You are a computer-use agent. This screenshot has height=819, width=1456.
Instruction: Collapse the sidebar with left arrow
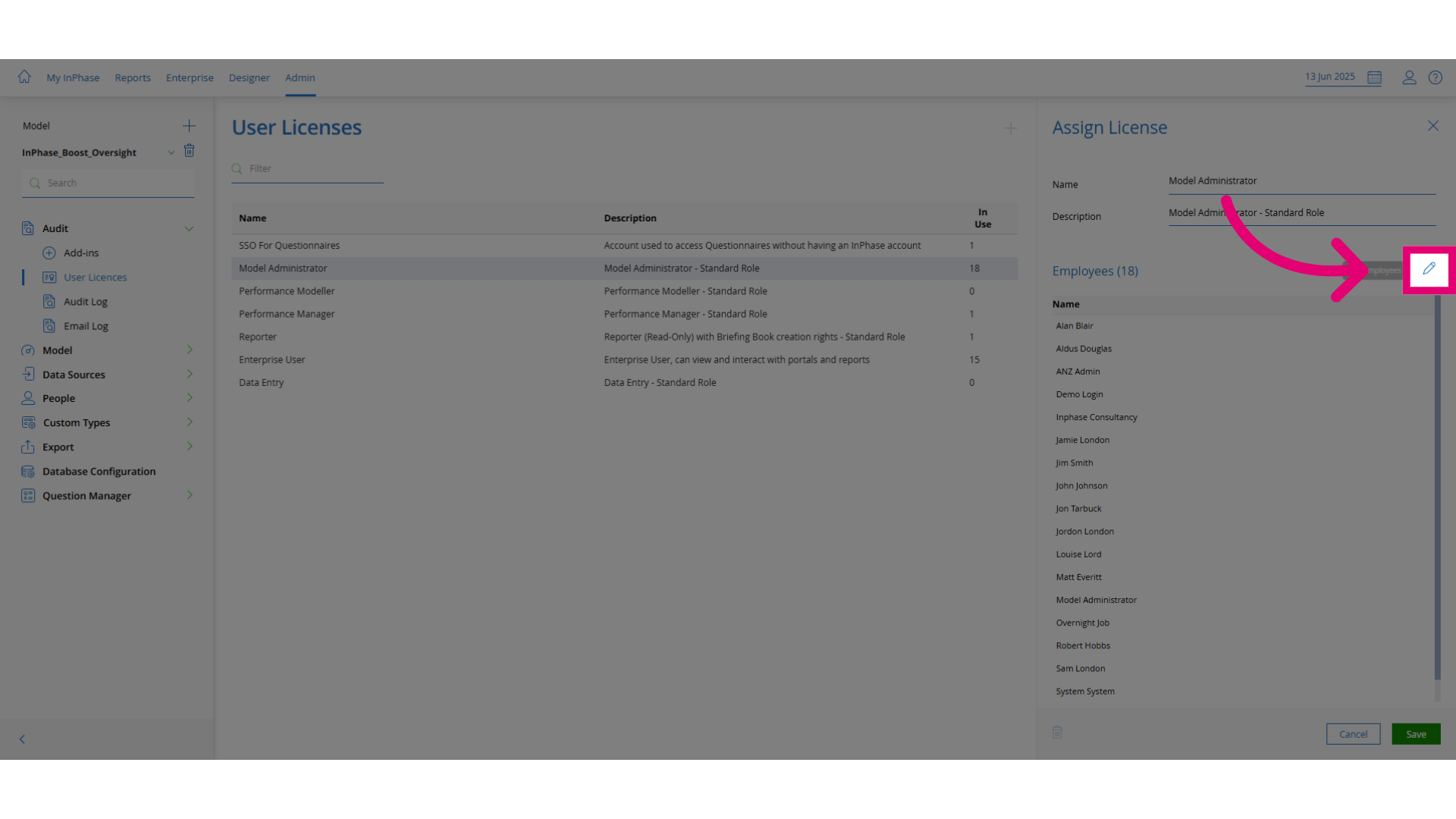coord(22,739)
